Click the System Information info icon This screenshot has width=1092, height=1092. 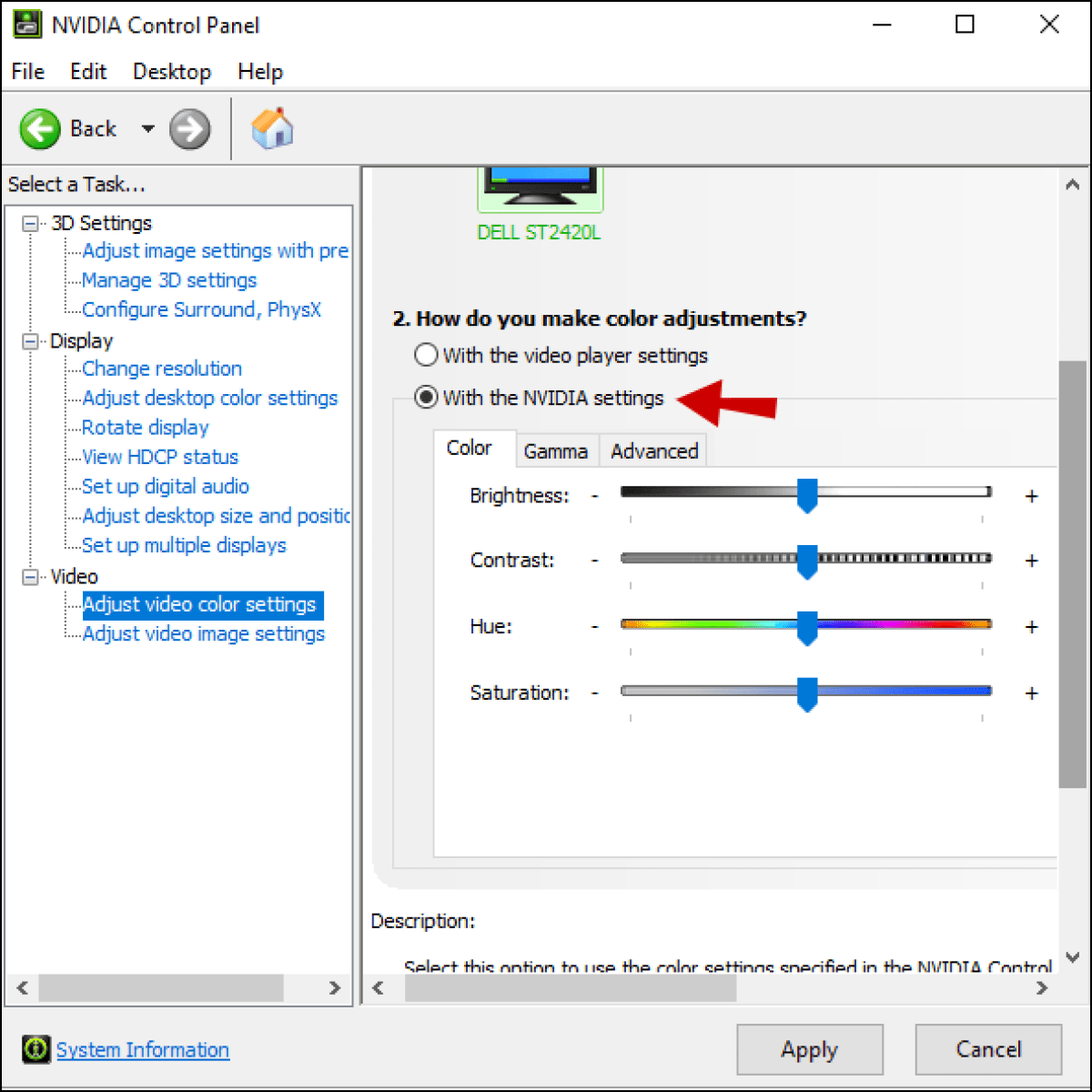coord(35,1049)
